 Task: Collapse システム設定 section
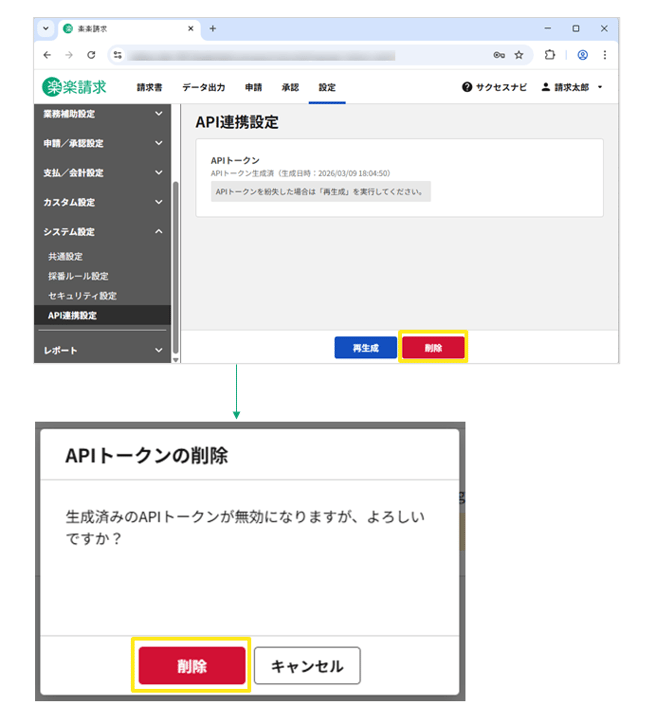pos(102,232)
